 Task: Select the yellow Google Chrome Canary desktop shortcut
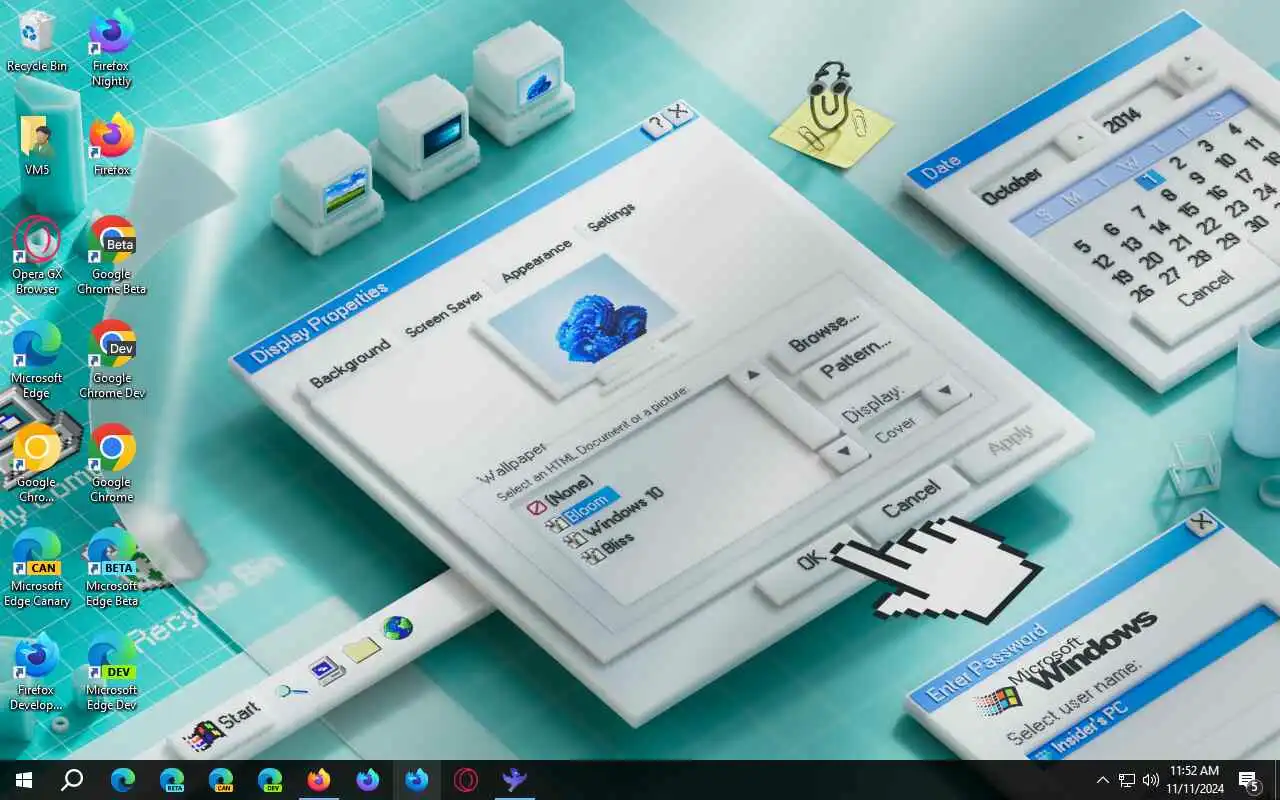(x=37, y=464)
